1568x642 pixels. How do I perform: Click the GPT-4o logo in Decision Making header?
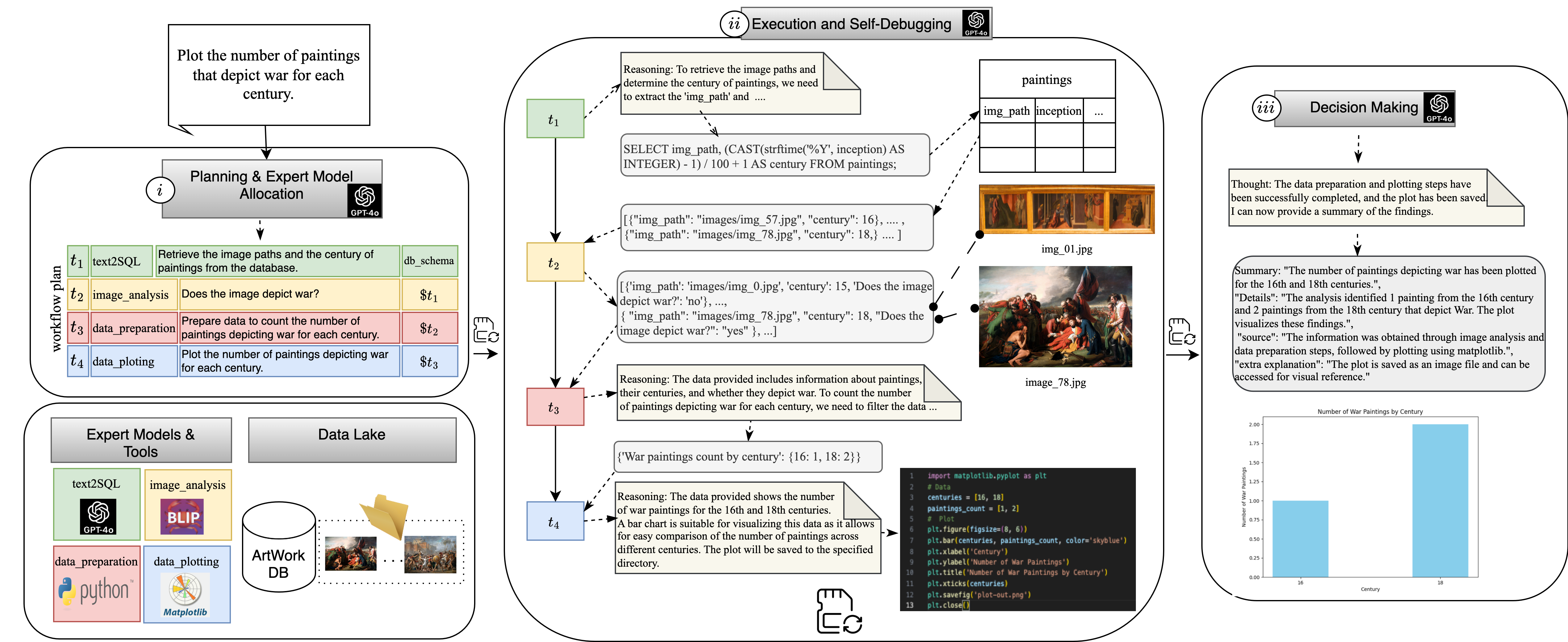coord(1438,108)
